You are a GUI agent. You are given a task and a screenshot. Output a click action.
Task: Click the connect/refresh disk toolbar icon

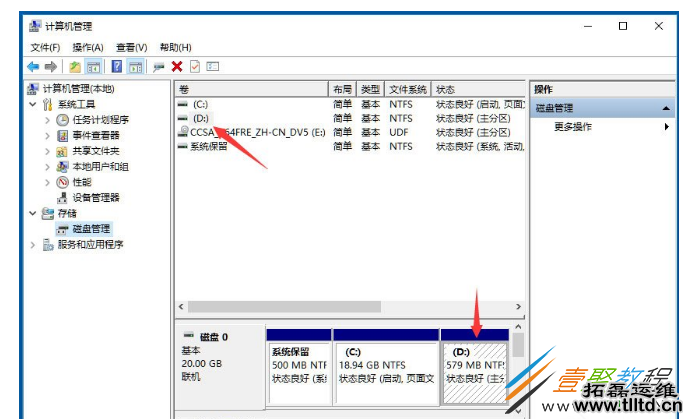point(159,67)
